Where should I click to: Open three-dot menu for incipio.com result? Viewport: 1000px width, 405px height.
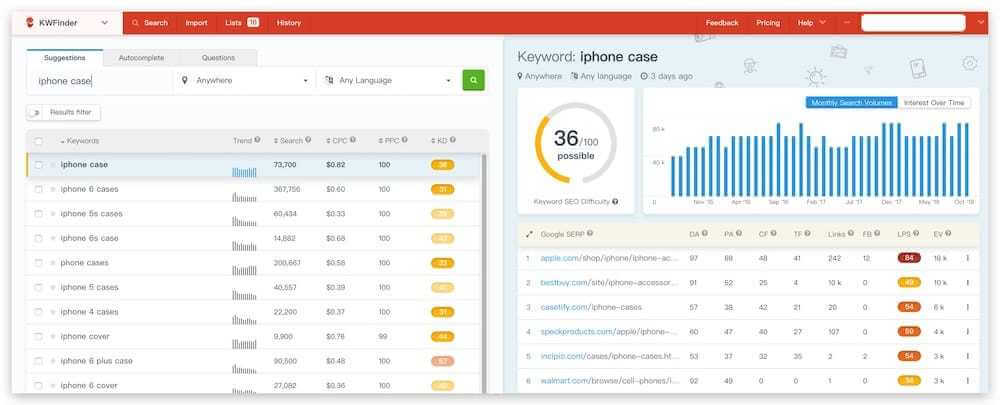(x=967, y=357)
